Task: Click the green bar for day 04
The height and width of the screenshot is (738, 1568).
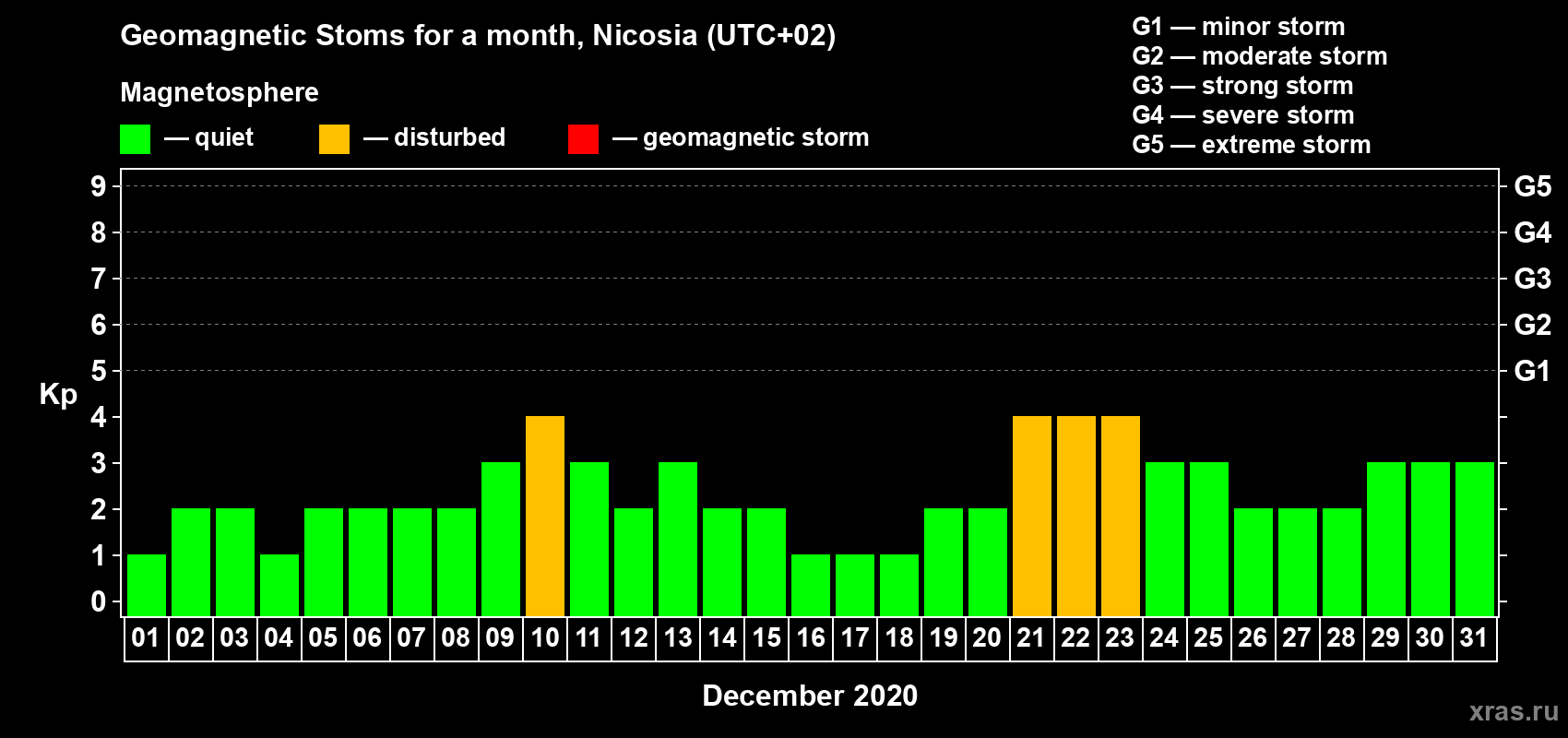Action: pyautogui.click(x=279, y=585)
